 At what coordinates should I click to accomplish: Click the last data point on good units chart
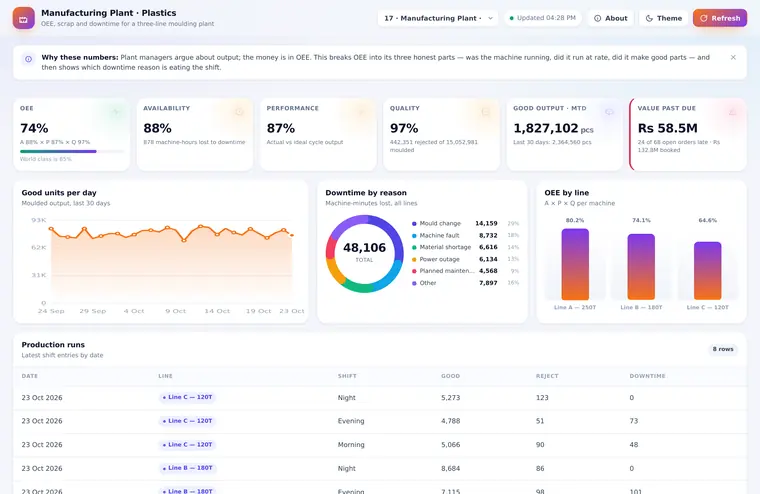[x=292, y=235]
